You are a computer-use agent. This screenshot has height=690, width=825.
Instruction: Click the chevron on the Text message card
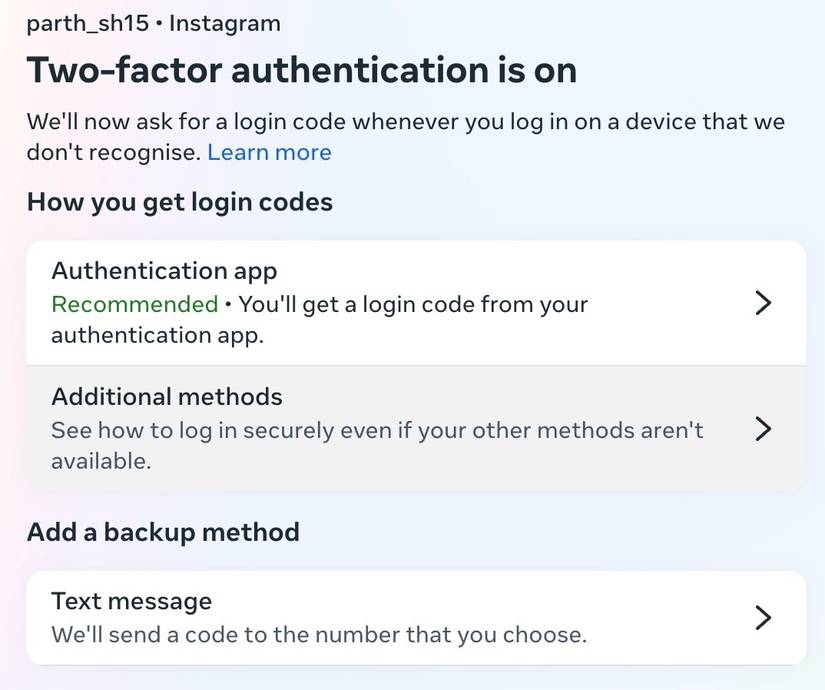(763, 617)
